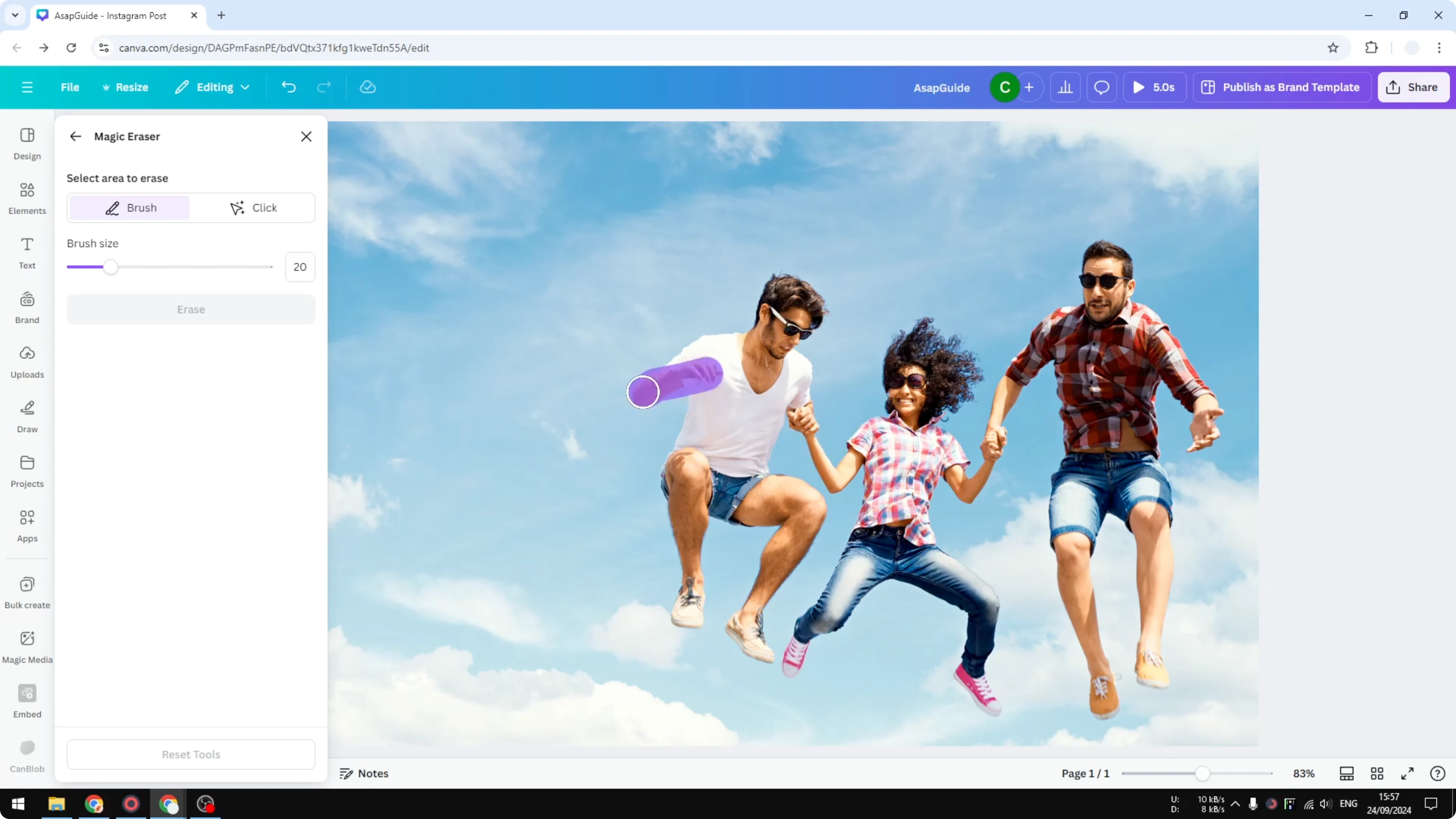This screenshot has height=819, width=1456.
Task: Play the 5.0s presentation preview
Action: tap(1155, 87)
